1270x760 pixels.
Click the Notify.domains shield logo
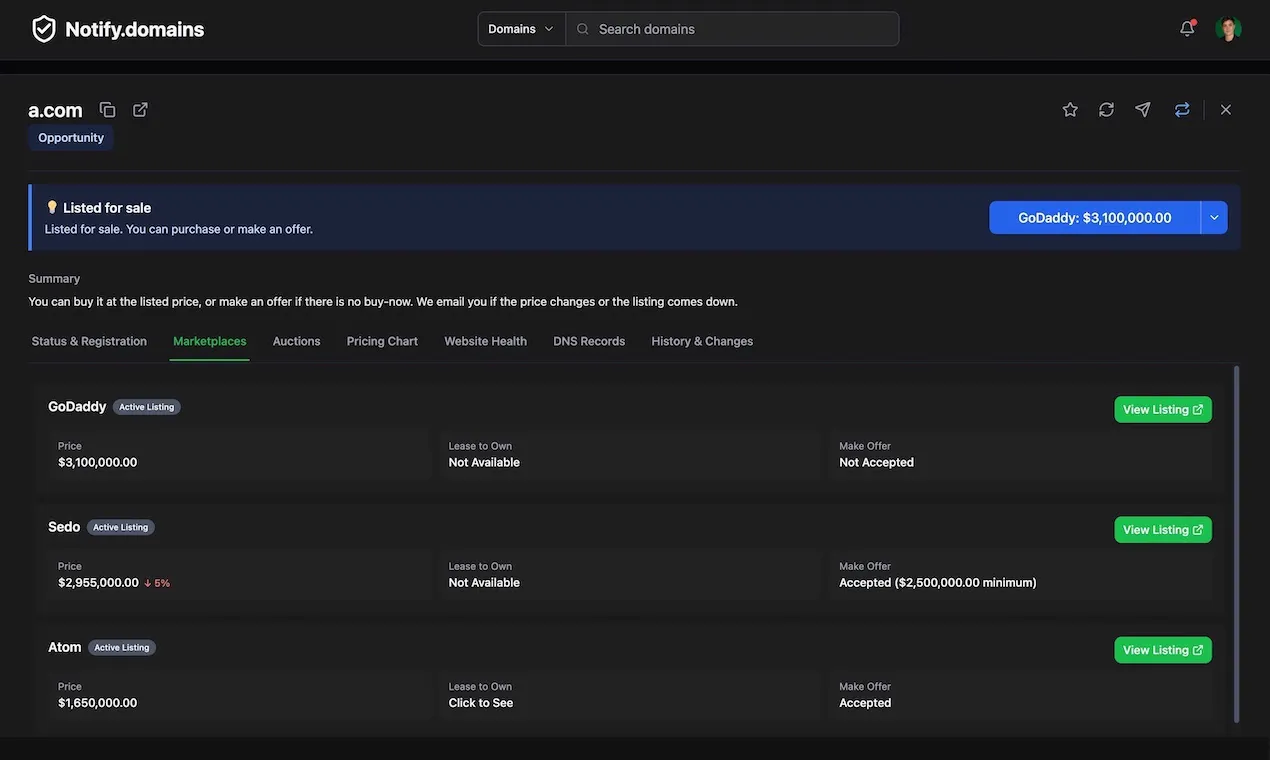pos(44,29)
